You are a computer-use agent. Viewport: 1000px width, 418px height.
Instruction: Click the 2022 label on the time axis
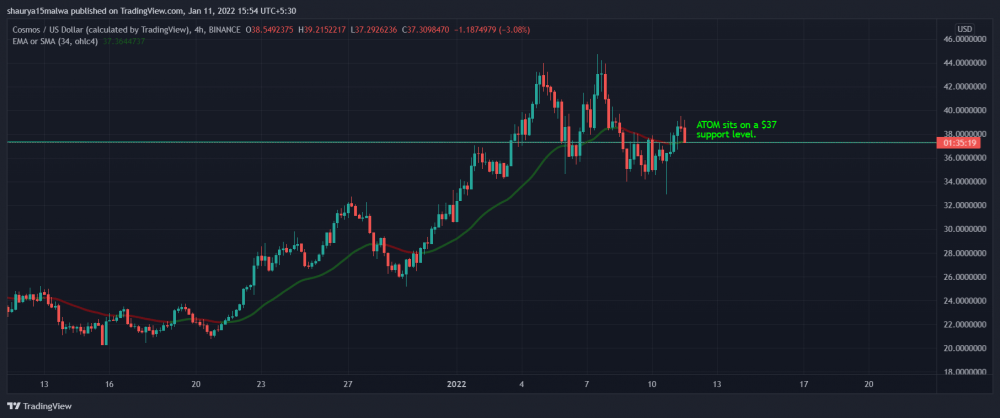[457, 384]
